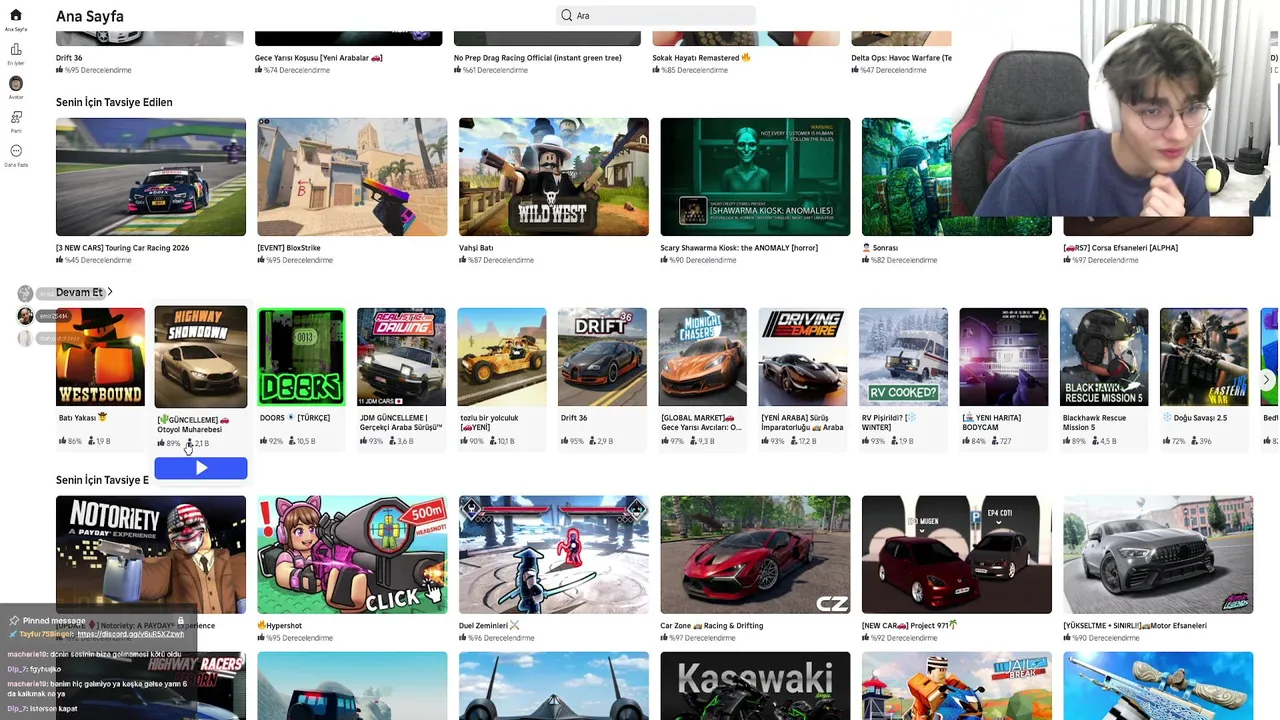Open the Jailbreak game thumbnail

pos(957,686)
